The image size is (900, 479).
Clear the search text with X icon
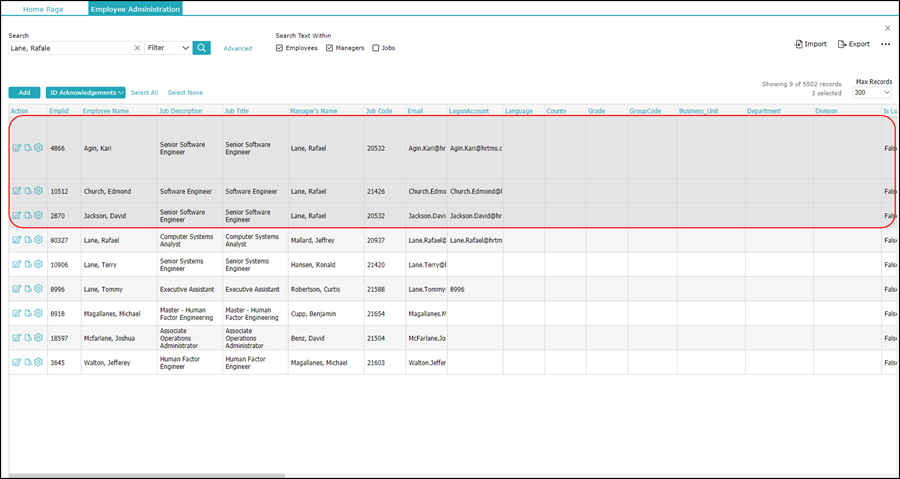137,48
